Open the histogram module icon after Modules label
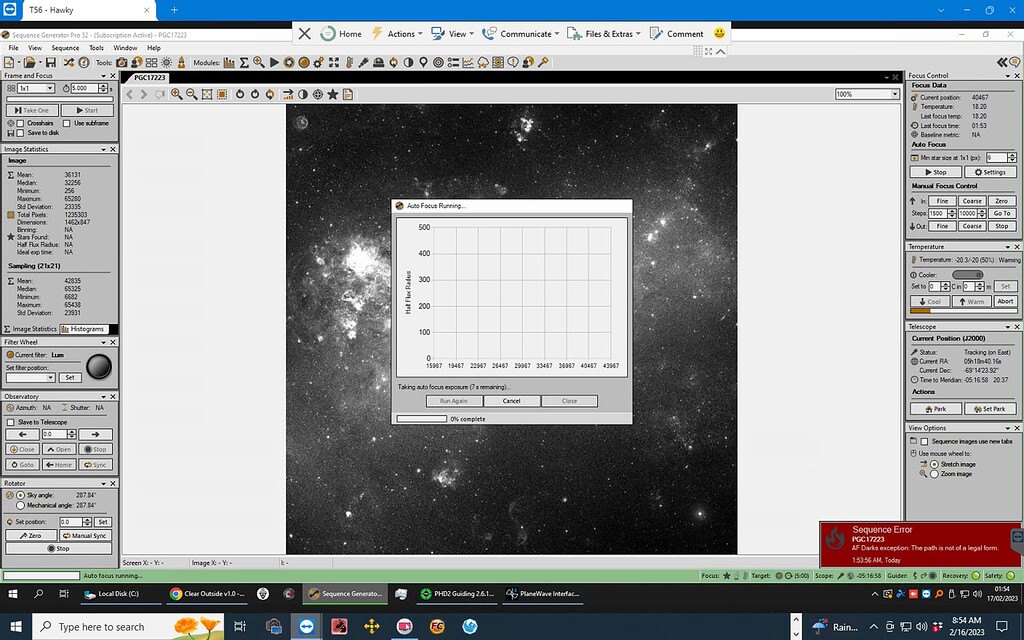Screen dimensions: 1024x640 coord(229,63)
